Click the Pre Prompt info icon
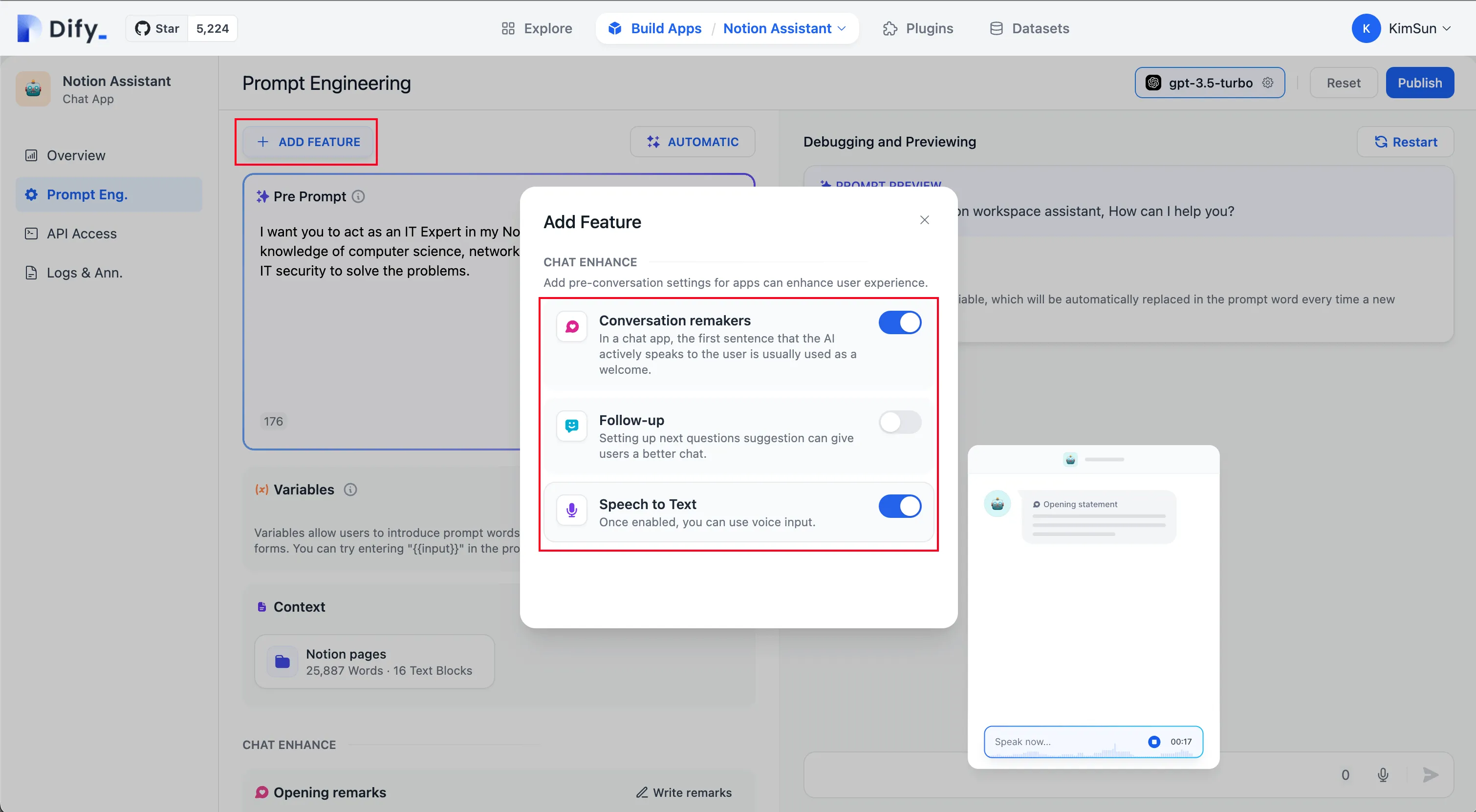 point(358,196)
